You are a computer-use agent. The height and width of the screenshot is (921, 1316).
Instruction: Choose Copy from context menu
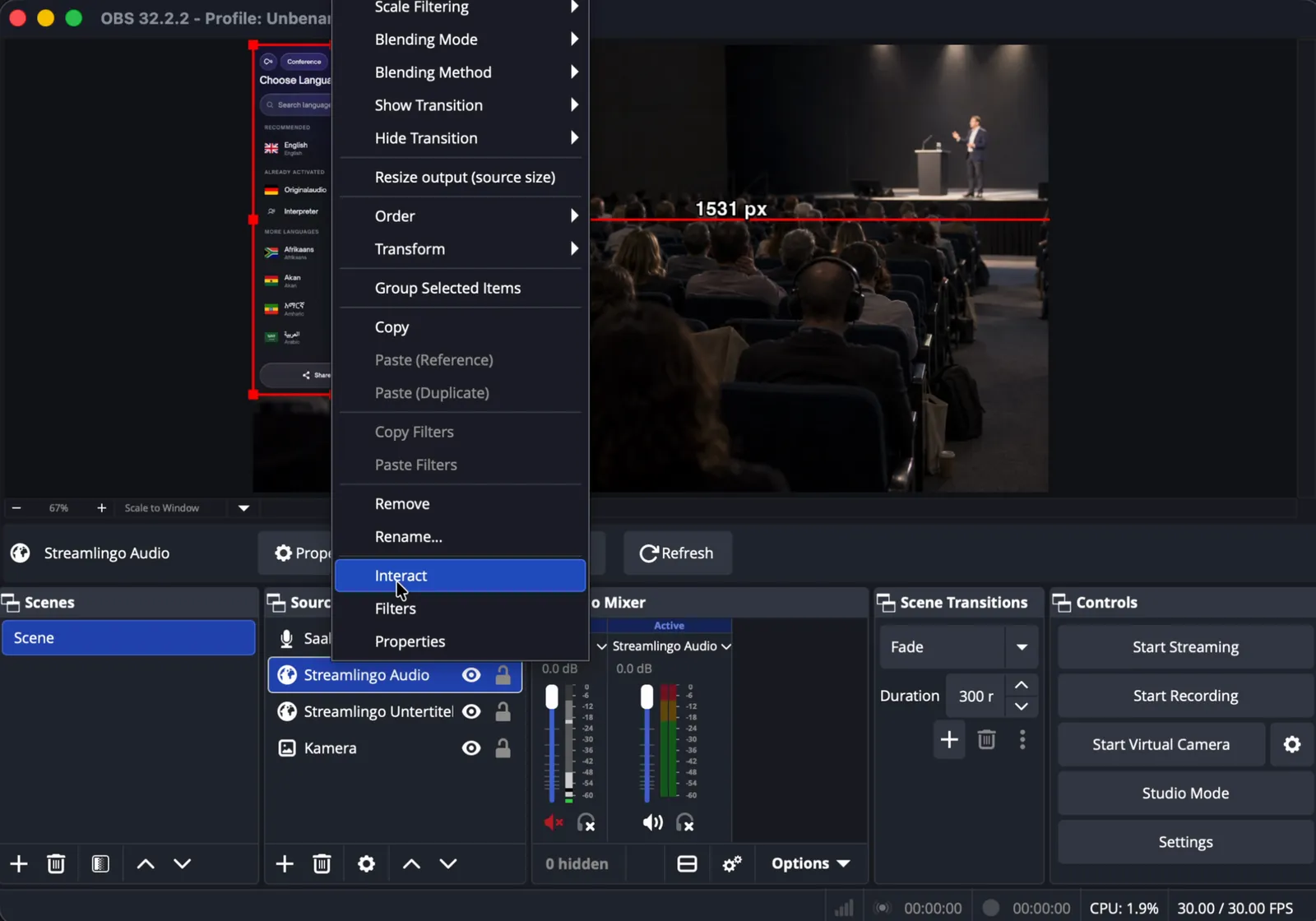click(461, 327)
